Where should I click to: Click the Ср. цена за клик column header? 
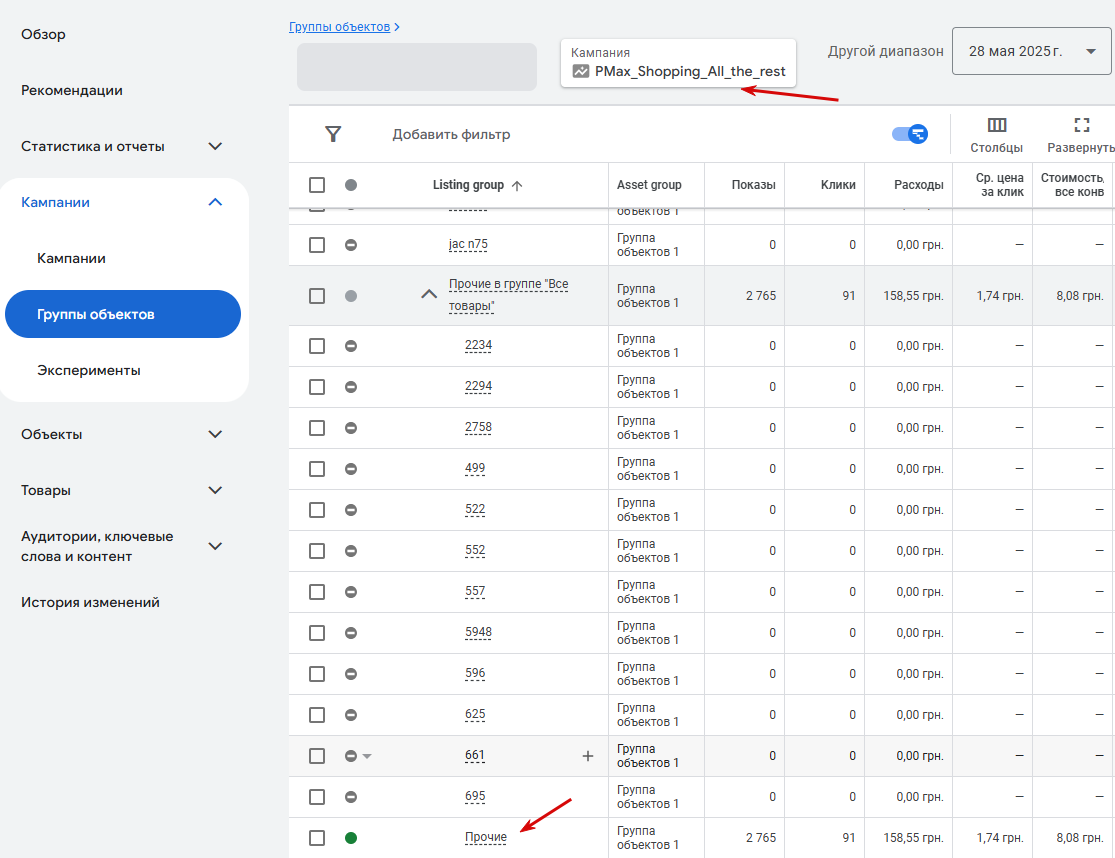tap(999, 185)
